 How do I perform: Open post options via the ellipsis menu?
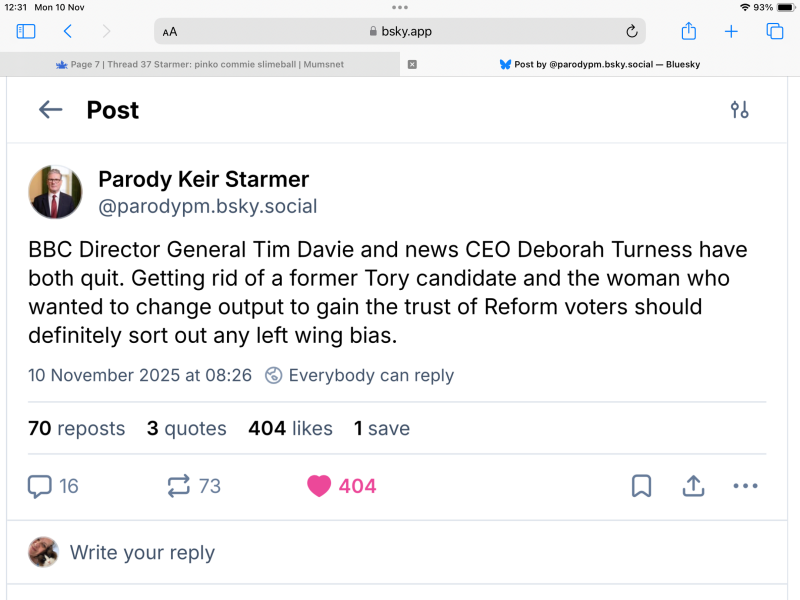[745, 486]
